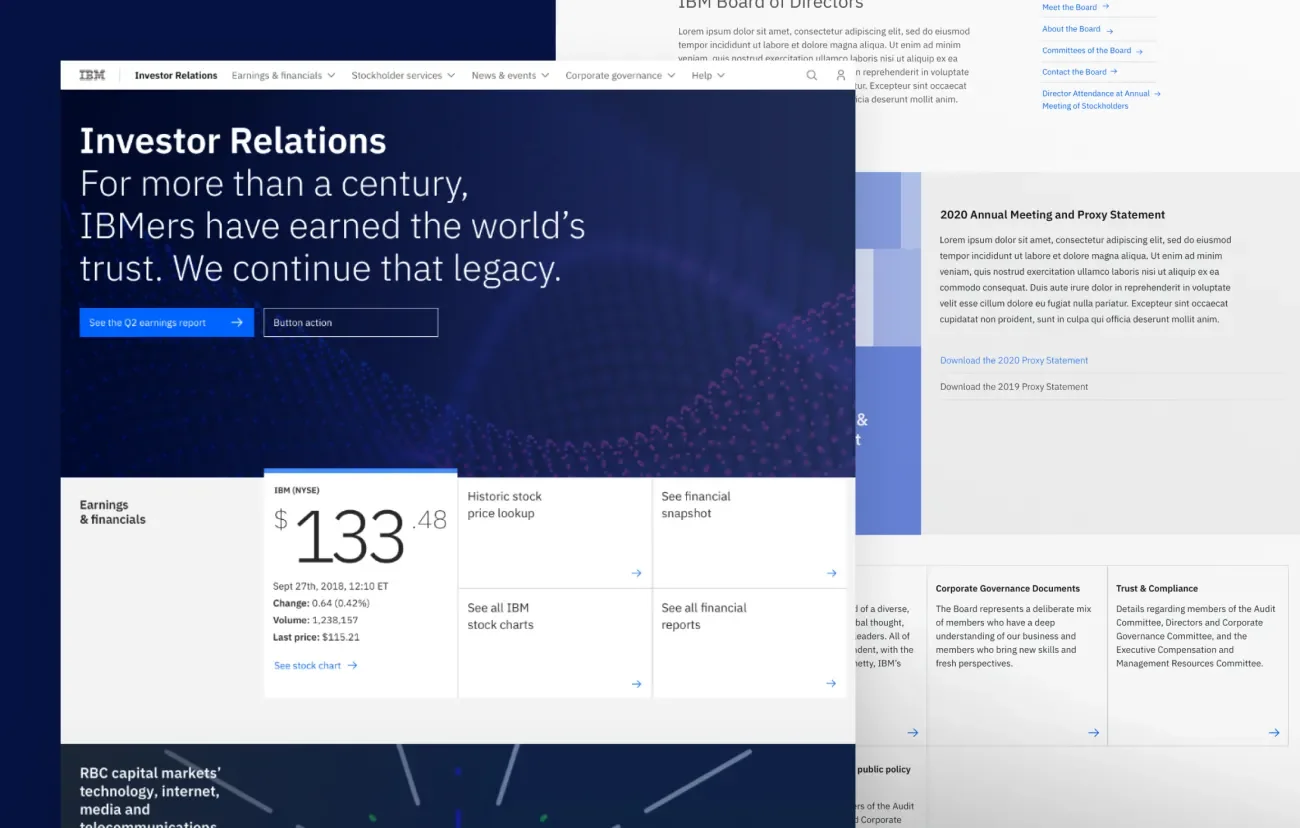Open Director Attendance at Annual Meeting link
1300x828 pixels.
coord(1096,99)
